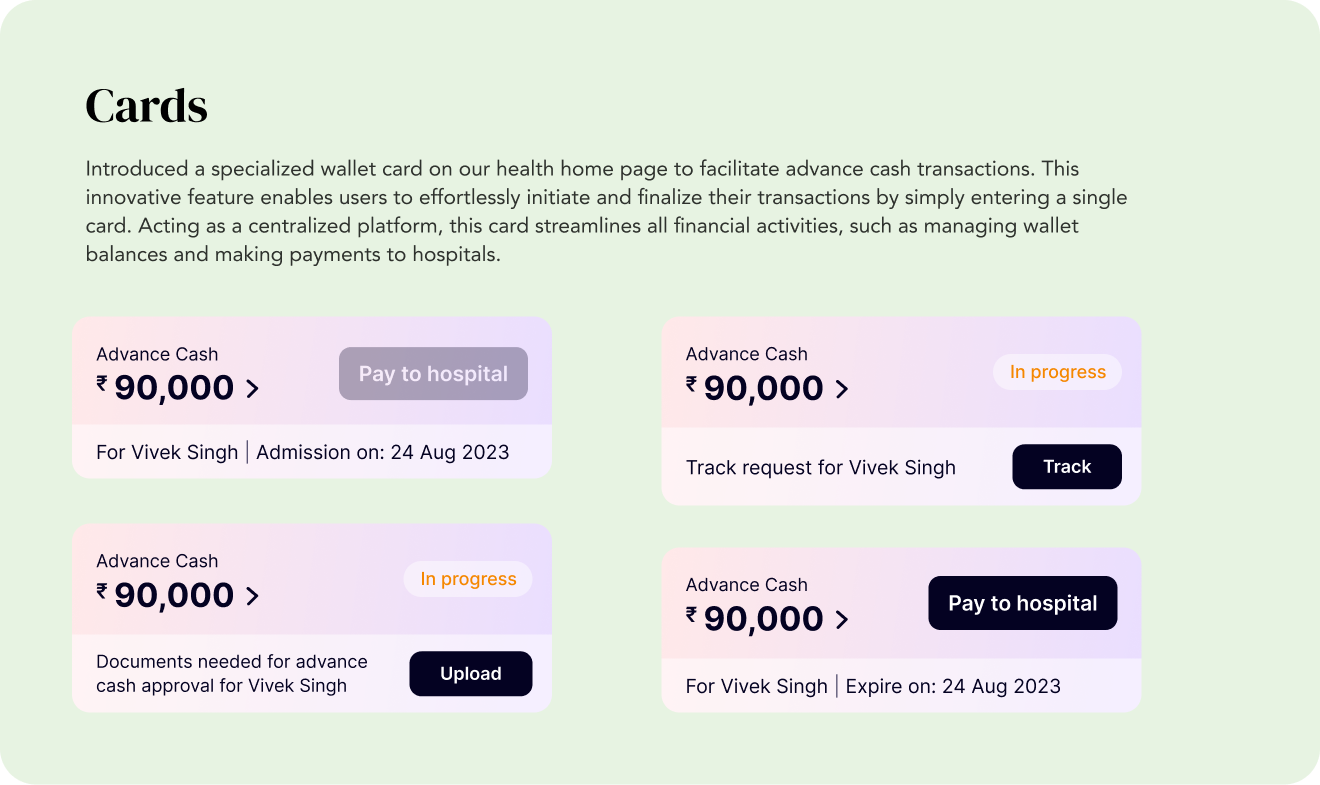Click the 90,000 amount in the Track card
The width and height of the screenshot is (1320, 785).
point(764,388)
